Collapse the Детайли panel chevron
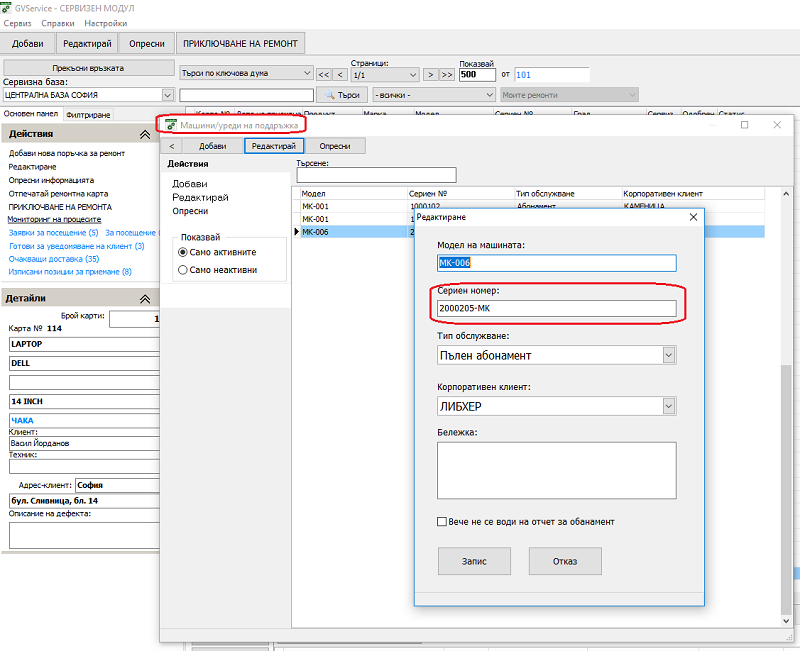Image resolution: width=800 pixels, height=651 pixels. [x=145, y=299]
